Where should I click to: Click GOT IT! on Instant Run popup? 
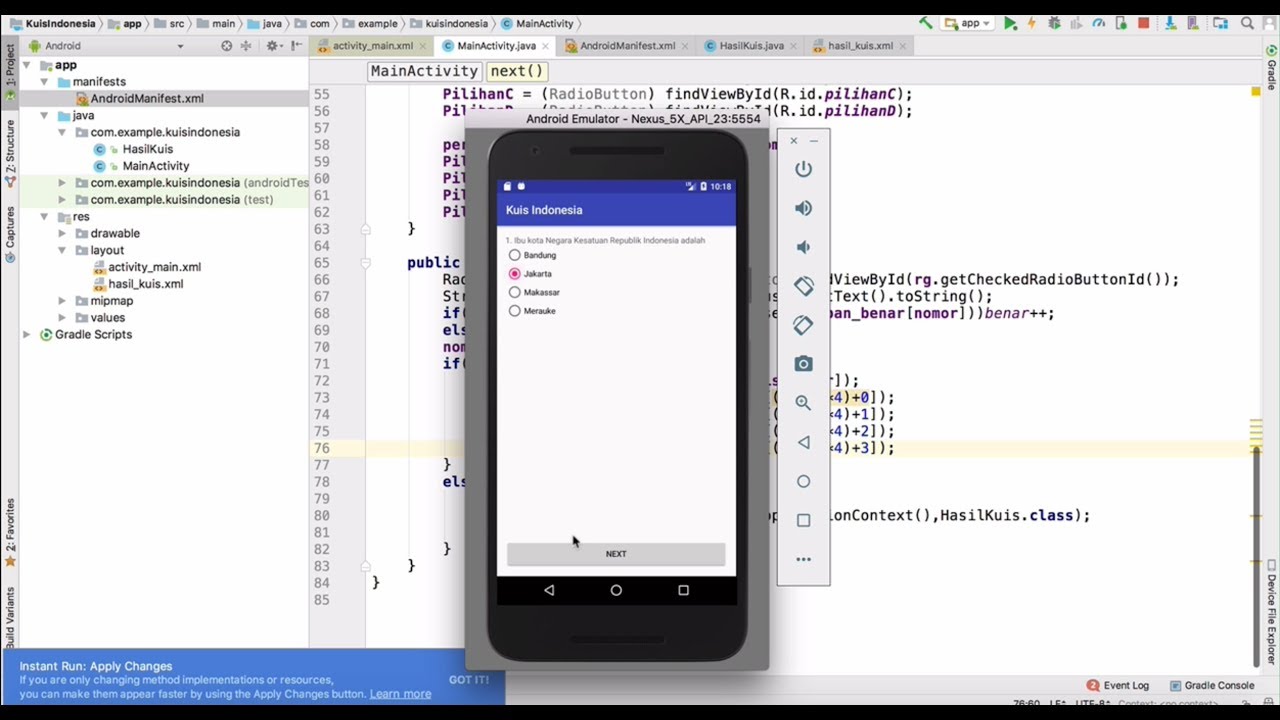pyautogui.click(x=469, y=680)
